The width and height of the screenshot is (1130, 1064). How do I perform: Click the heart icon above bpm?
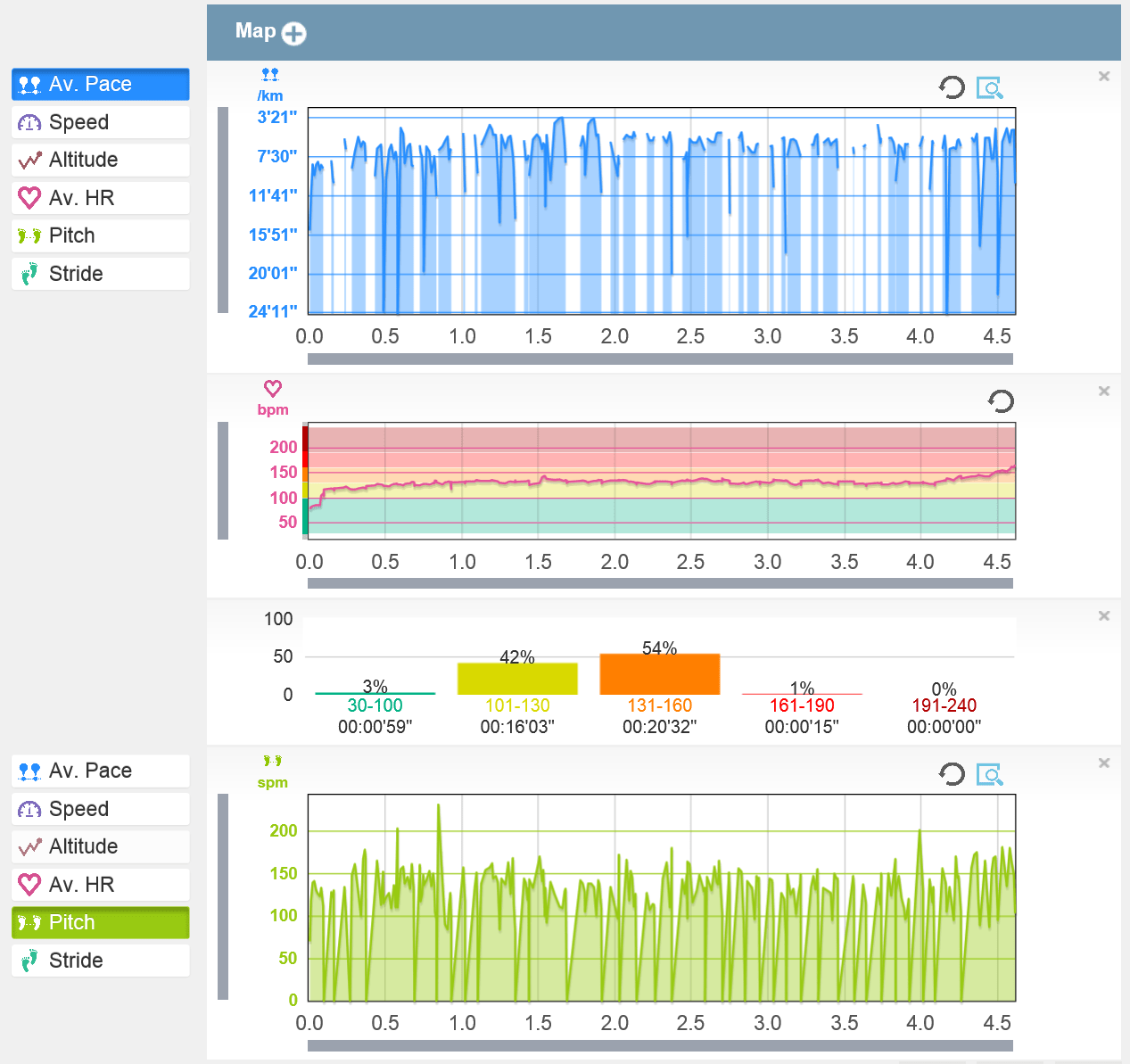click(x=273, y=388)
